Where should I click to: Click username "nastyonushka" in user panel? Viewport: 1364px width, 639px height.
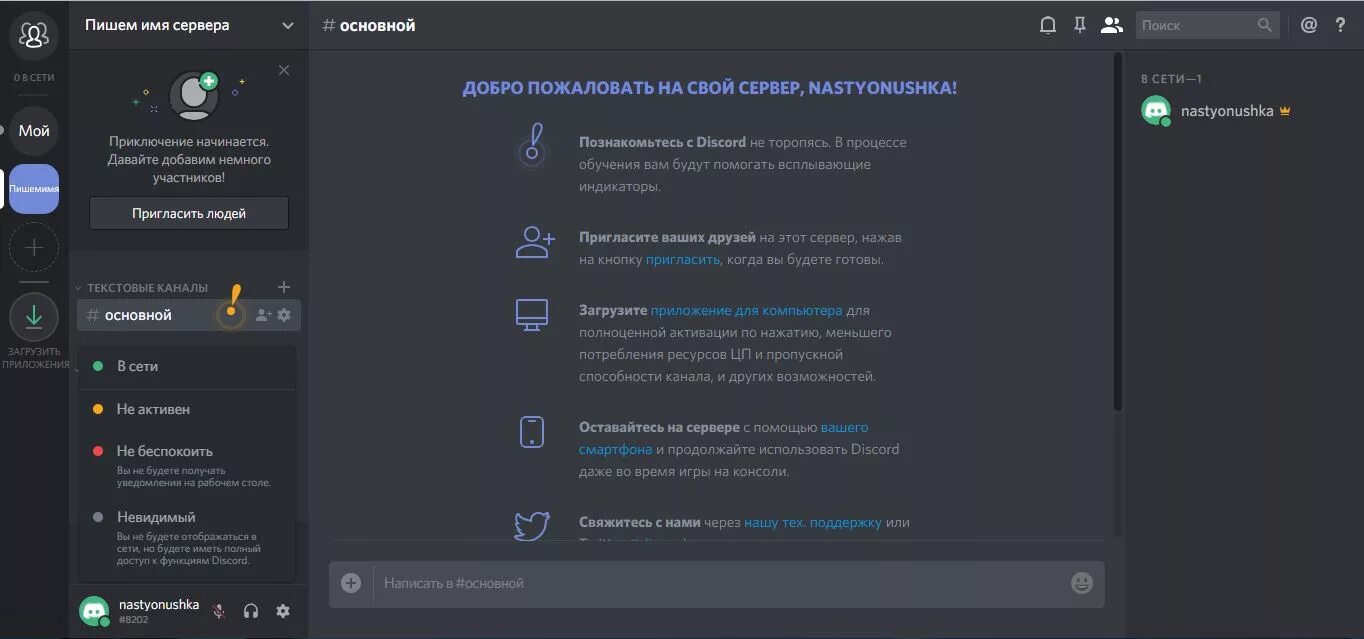pyautogui.click(x=159, y=604)
